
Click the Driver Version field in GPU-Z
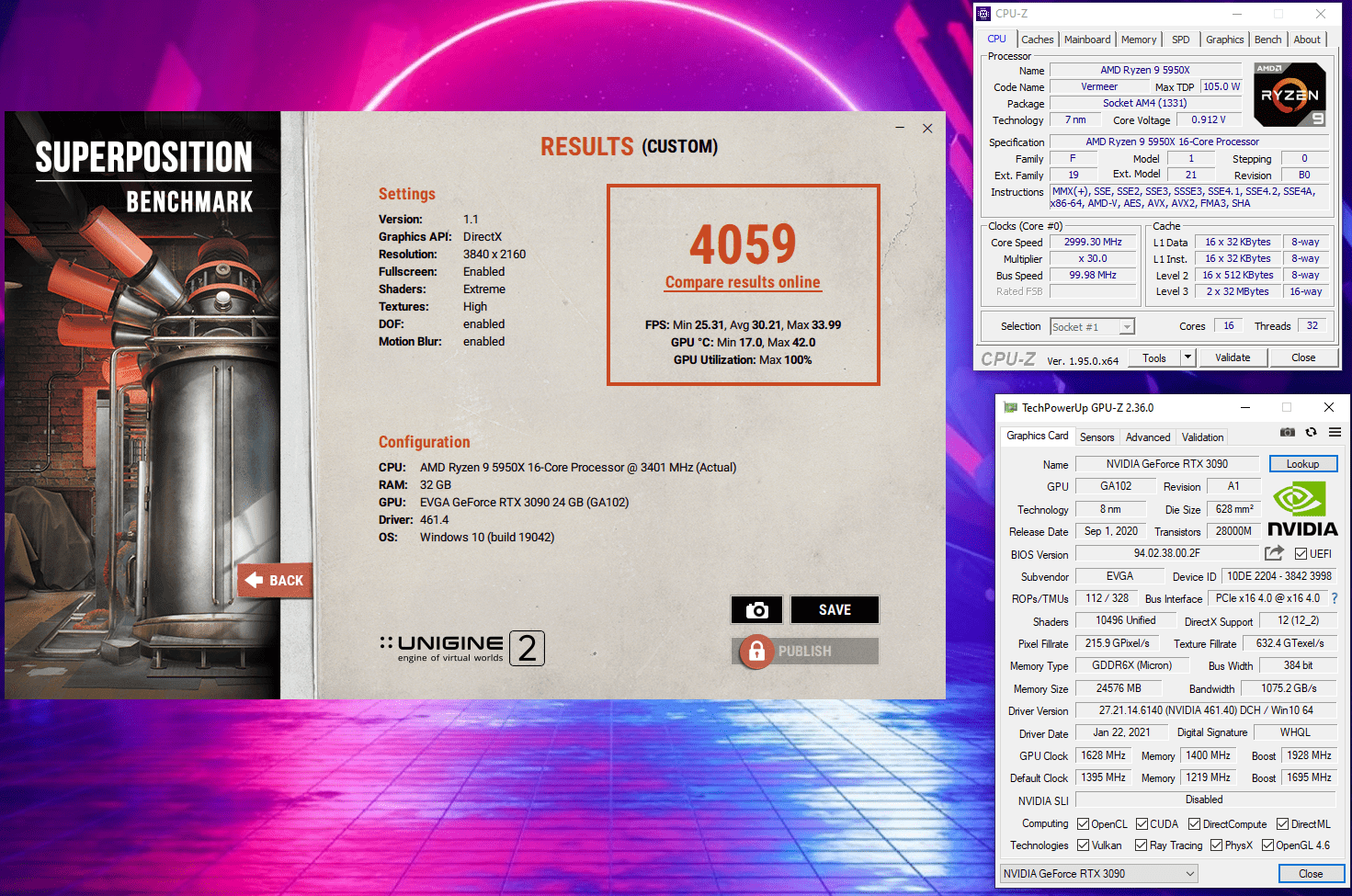coord(1206,710)
